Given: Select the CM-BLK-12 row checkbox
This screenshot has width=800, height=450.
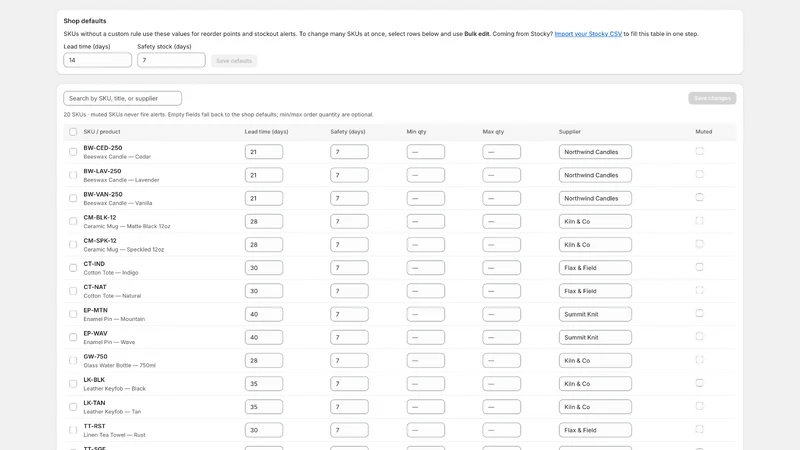Looking at the screenshot, I should 73,221.
